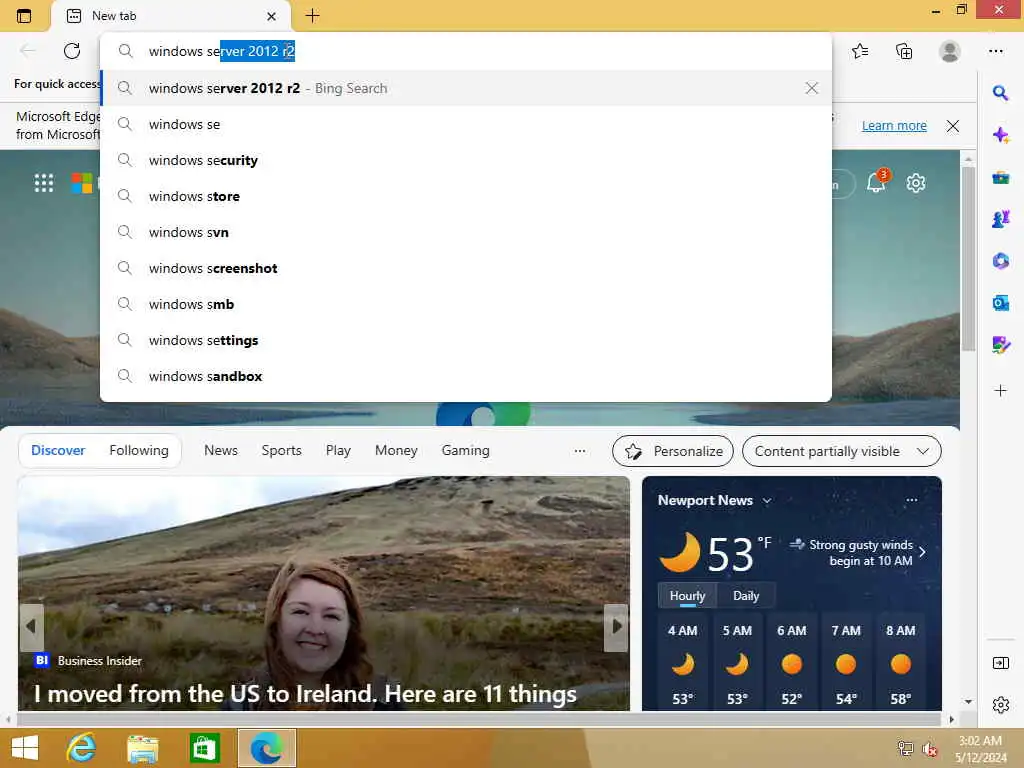The height and width of the screenshot is (768, 1024).
Task: Select suggestion 'windows smb'
Action: click(466, 304)
